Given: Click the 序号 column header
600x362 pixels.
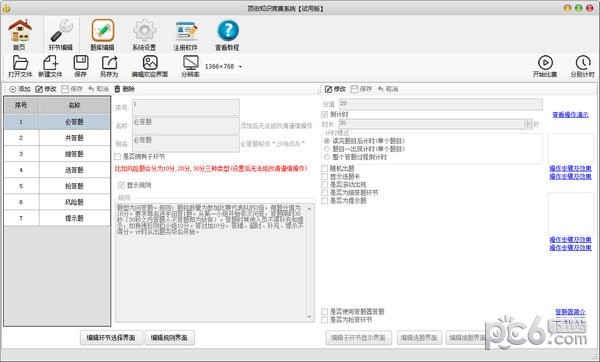Looking at the screenshot, I should pos(21,105).
